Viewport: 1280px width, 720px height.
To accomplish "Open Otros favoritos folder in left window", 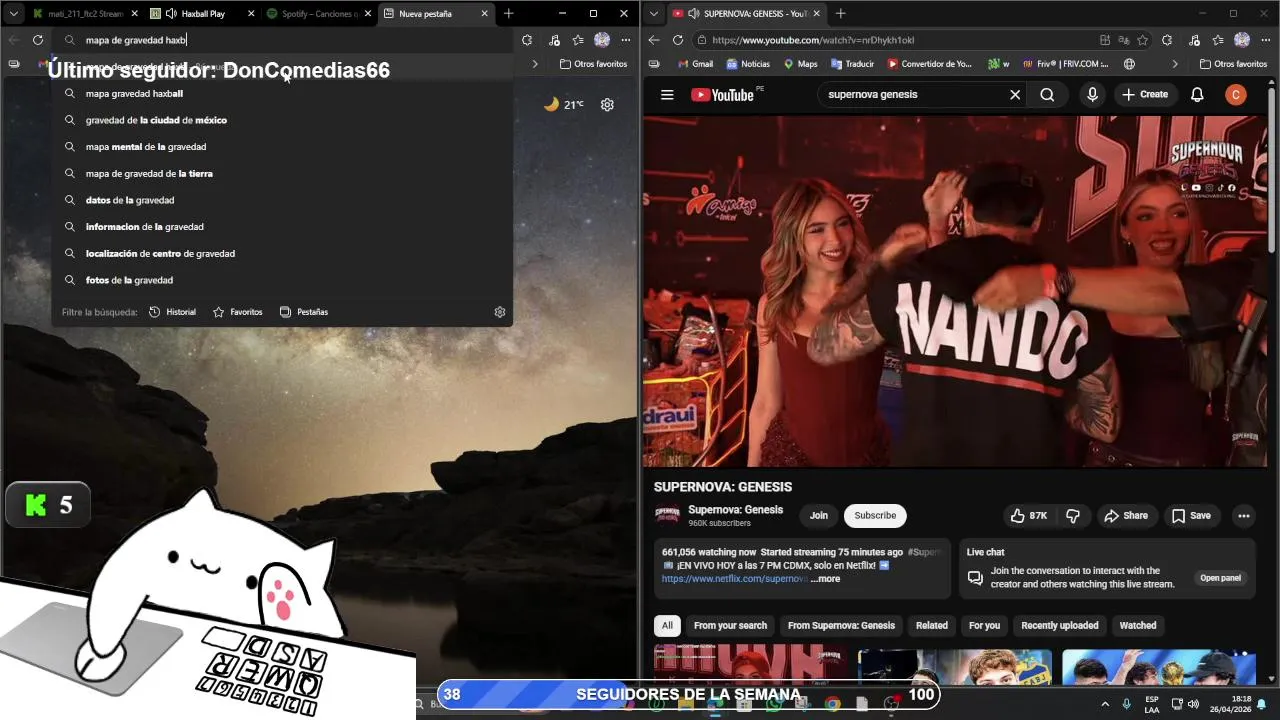I will pos(593,64).
